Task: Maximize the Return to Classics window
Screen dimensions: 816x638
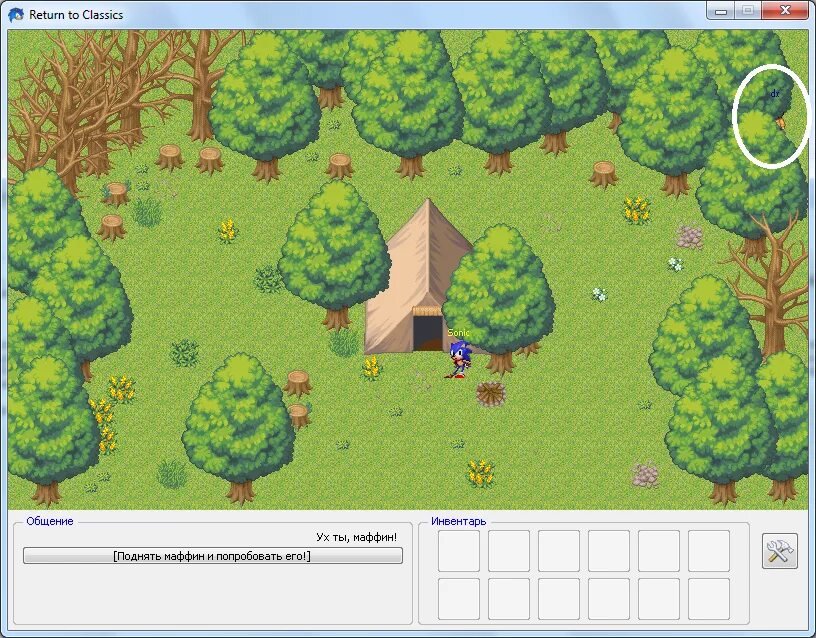Action: [748, 11]
